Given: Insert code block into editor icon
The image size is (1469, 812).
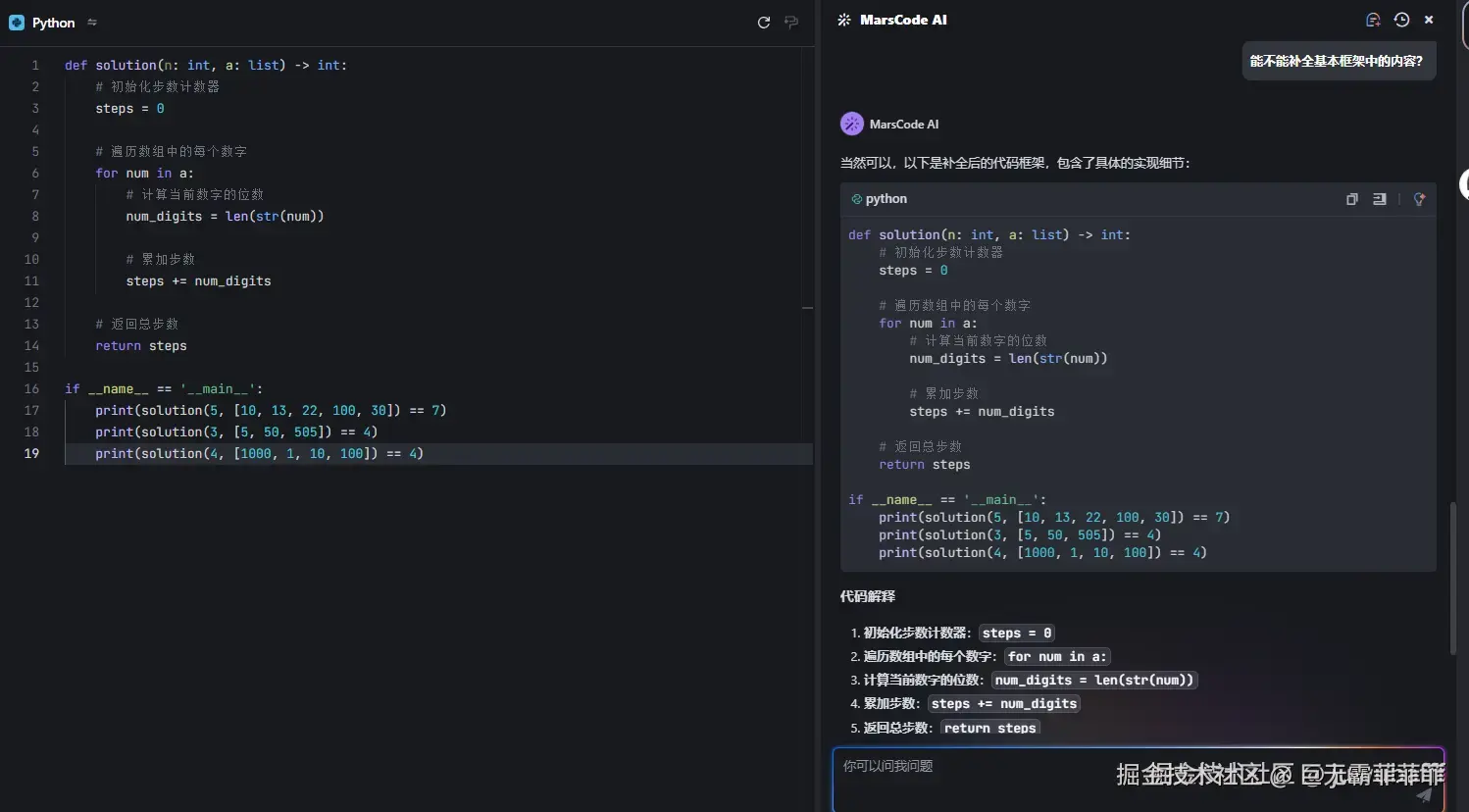Looking at the screenshot, I should pyautogui.click(x=1380, y=199).
